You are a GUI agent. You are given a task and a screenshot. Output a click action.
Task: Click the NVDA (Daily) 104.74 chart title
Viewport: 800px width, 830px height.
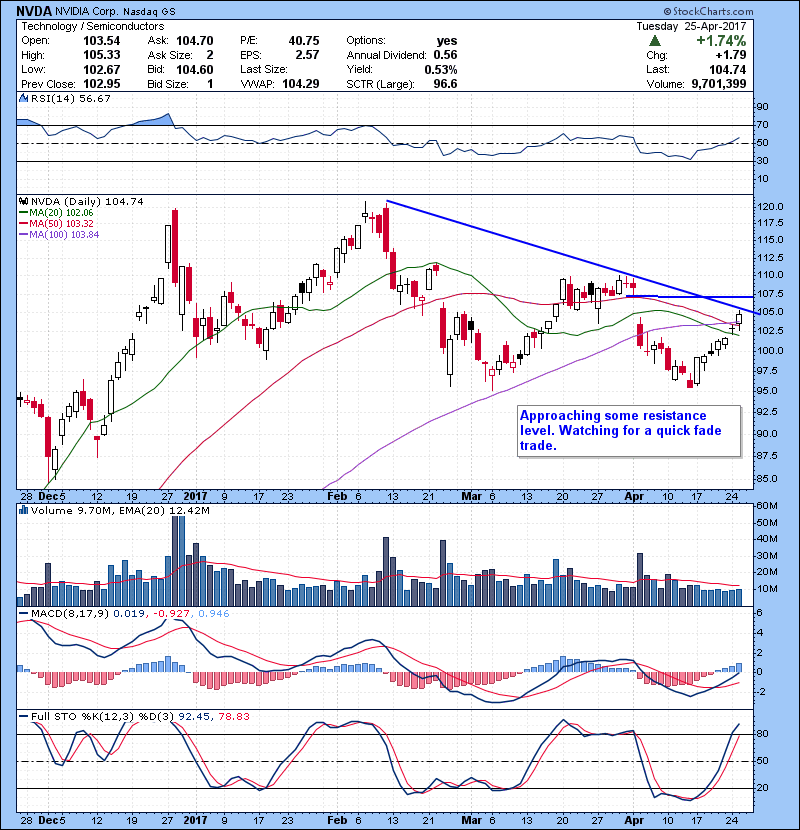click(x=87, y=202)
